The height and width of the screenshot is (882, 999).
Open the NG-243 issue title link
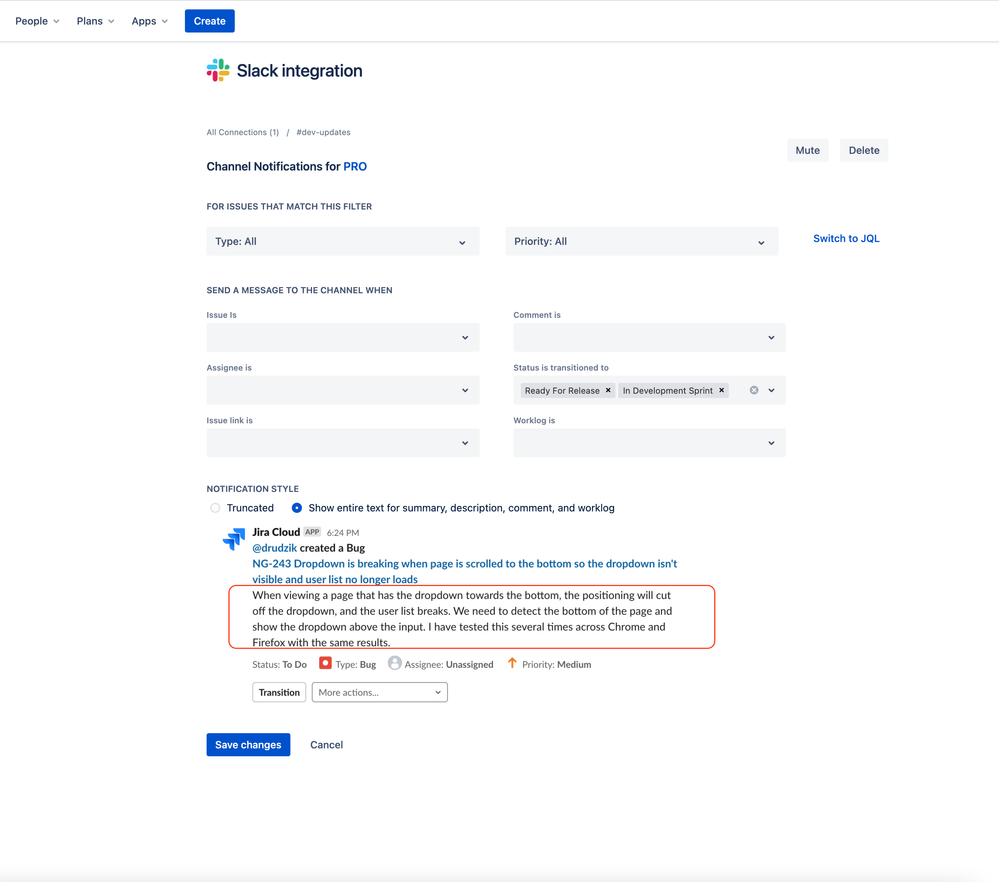pyautogui.click(x=464, y=572)
